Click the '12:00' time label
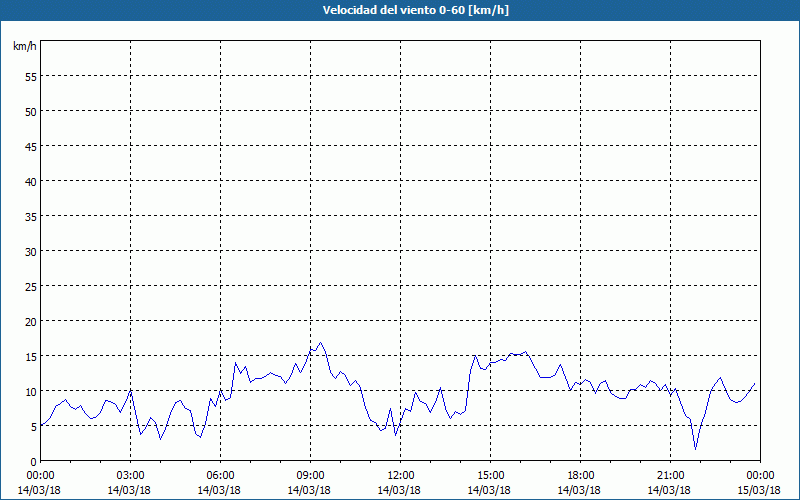The width and height of the screenshot is (800, 500). pos(401,476)
